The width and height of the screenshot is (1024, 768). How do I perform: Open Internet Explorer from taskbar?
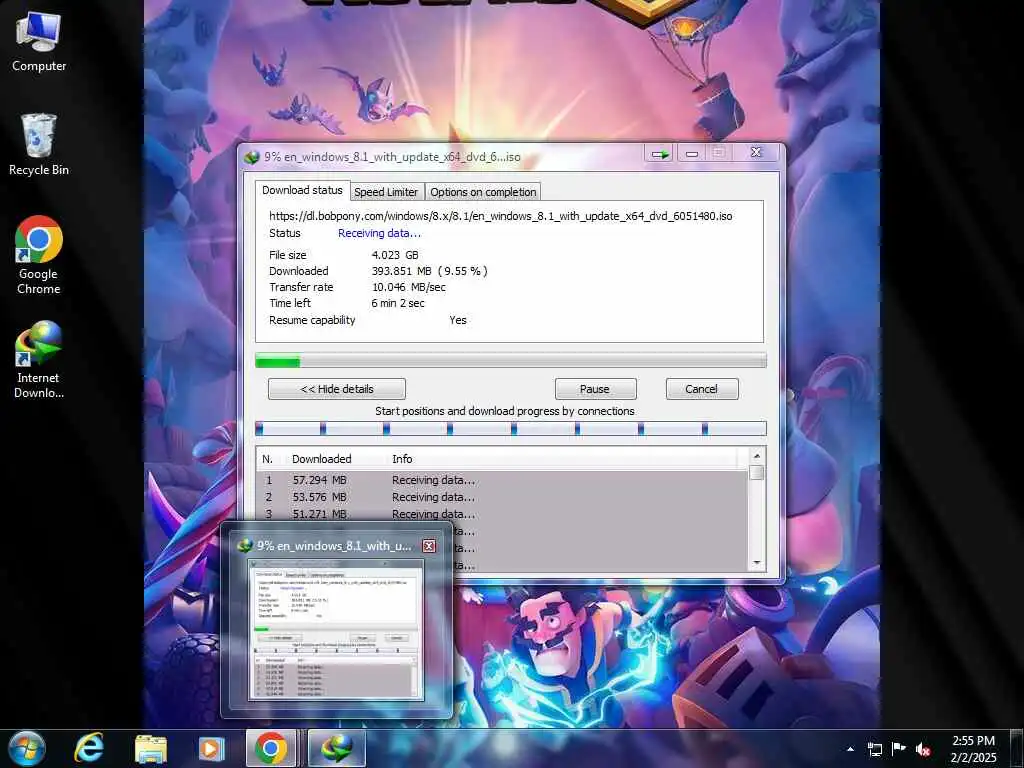pyautogui.click(x=89, y=748)
